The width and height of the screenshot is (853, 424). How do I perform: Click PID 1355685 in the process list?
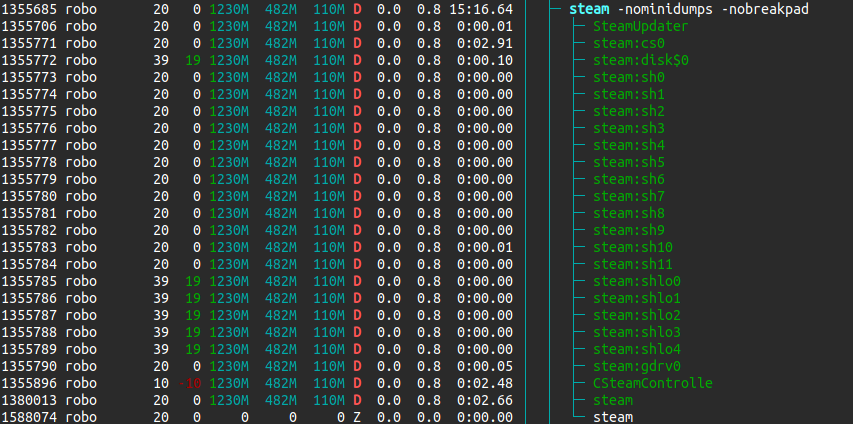(x=29, y=9)
